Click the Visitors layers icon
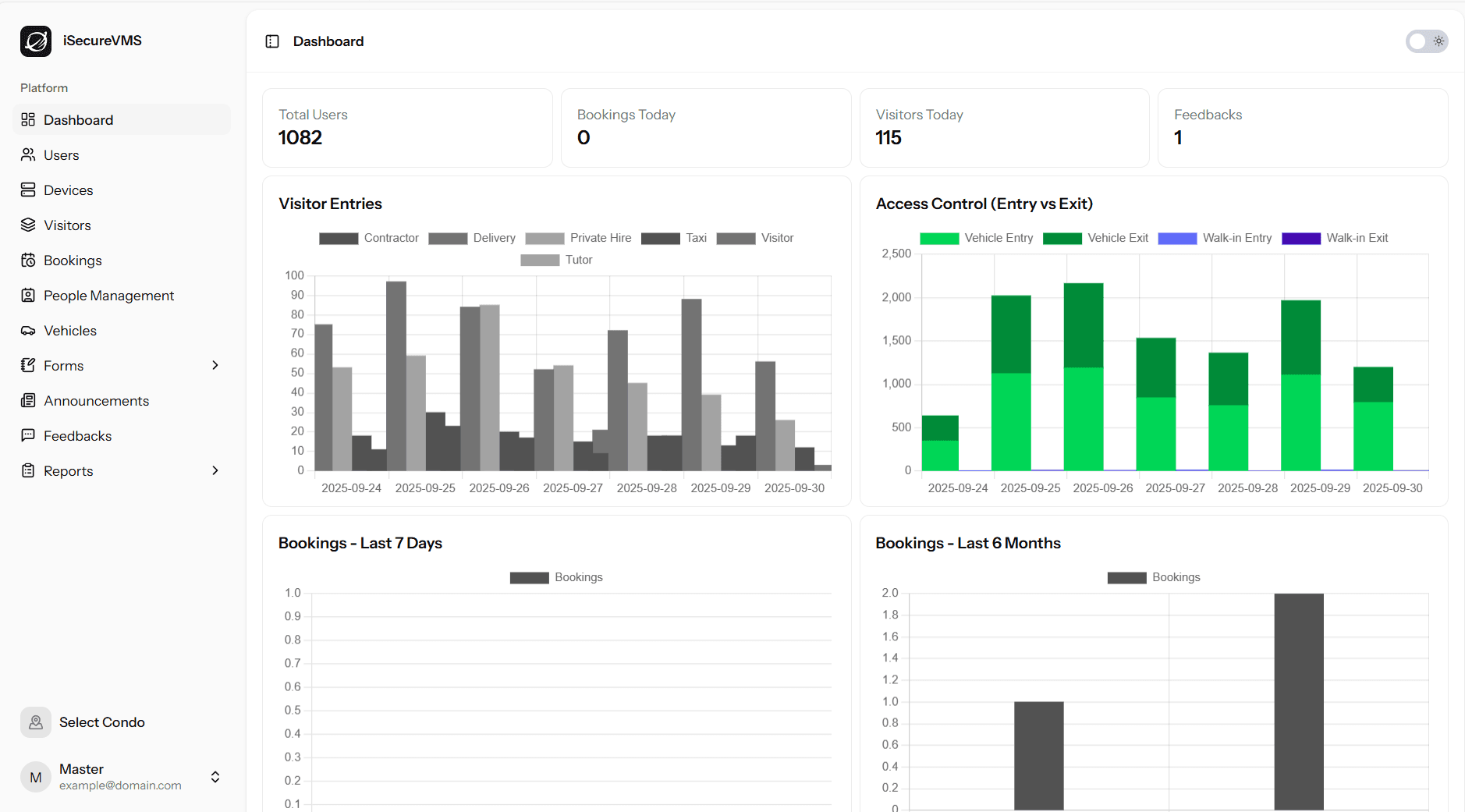 click(28, 225)
